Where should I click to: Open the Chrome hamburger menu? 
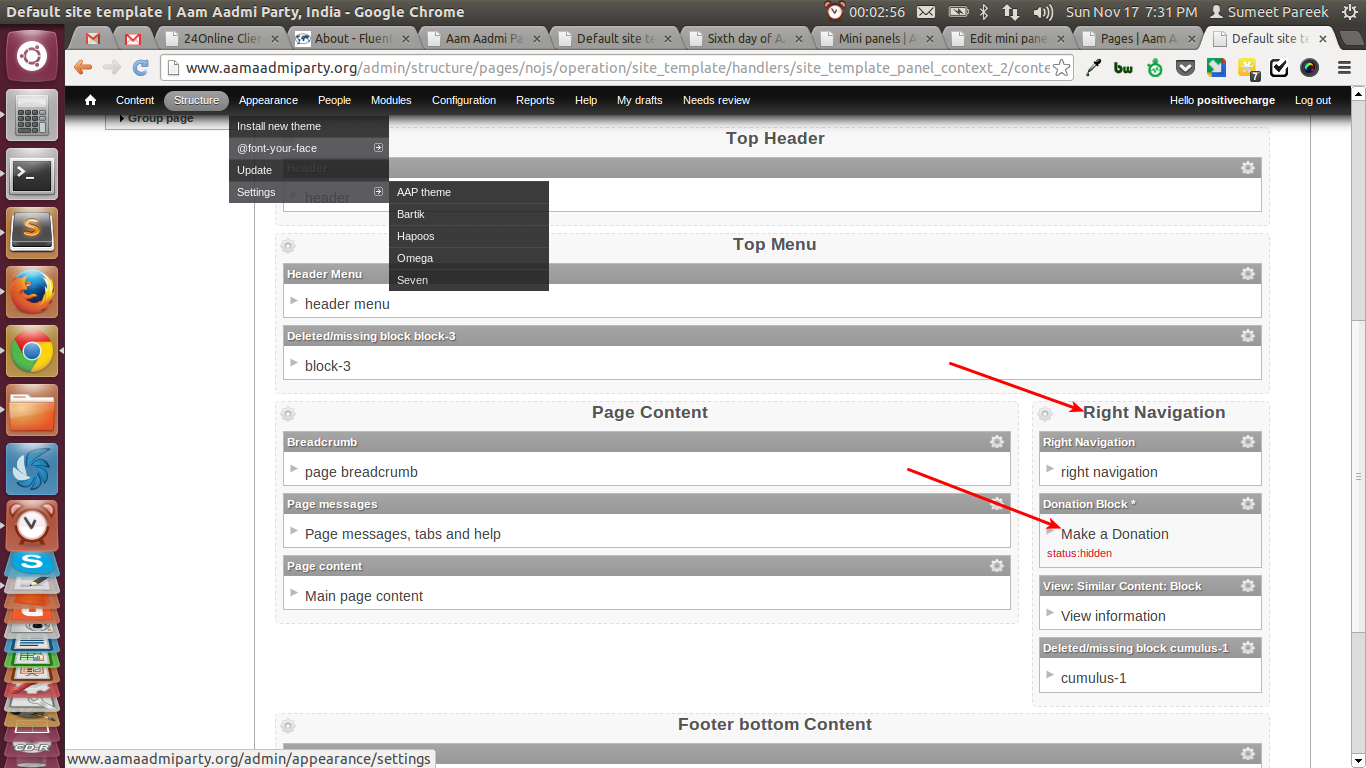pyautogui.click(x=1344, y=68)
